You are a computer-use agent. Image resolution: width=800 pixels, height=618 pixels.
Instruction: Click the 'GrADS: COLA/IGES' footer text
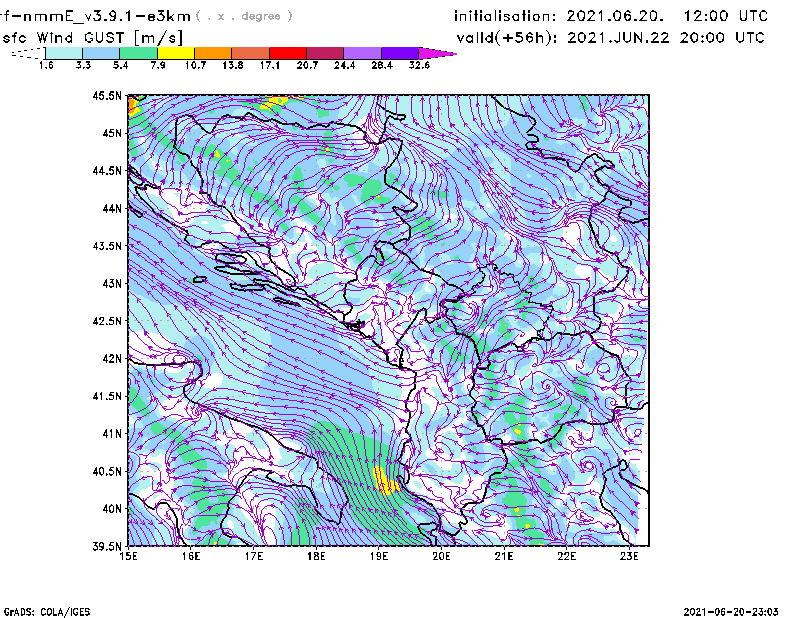click(x=47, y=612)
